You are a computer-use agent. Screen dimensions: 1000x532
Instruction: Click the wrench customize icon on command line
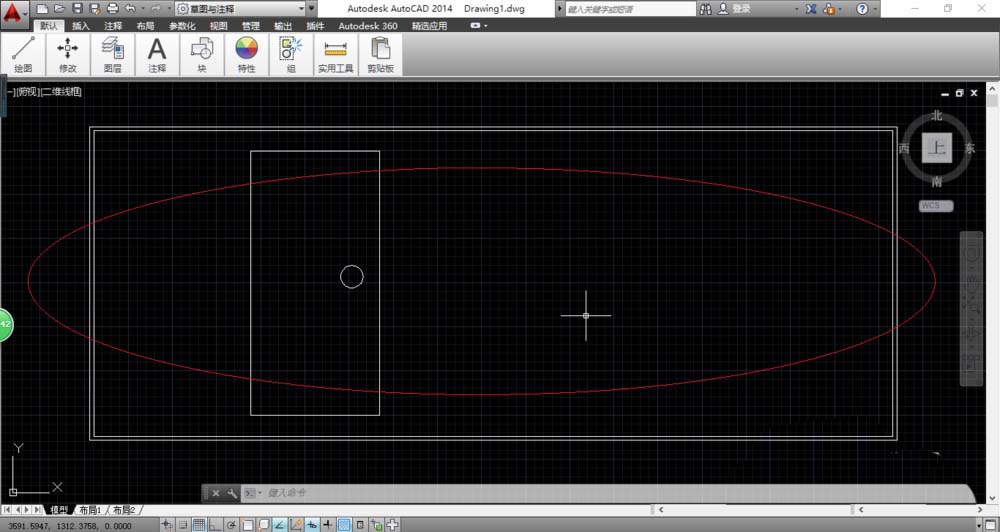click(x=232, y=493)
